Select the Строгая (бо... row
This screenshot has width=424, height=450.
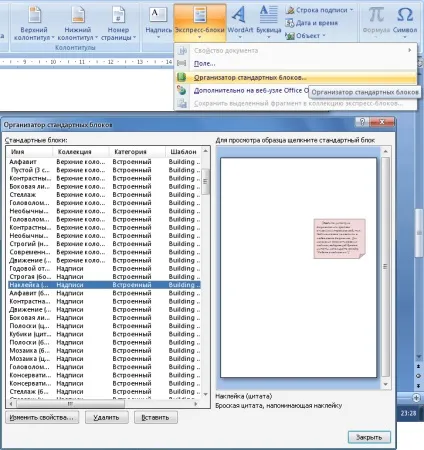point(104,277)
